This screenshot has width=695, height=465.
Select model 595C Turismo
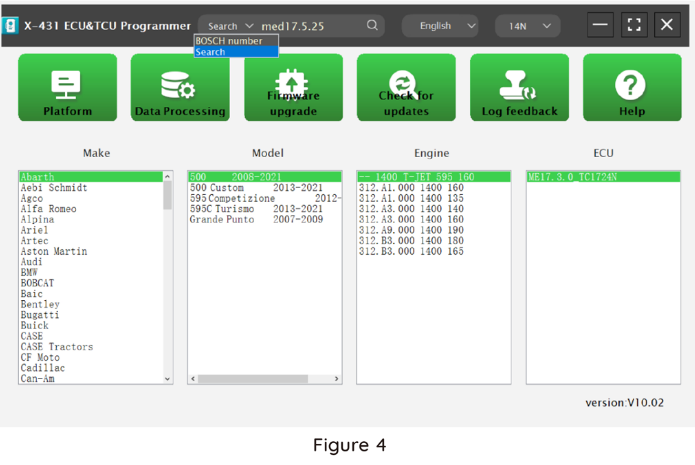pyautogui.click(x=265, y=209)
